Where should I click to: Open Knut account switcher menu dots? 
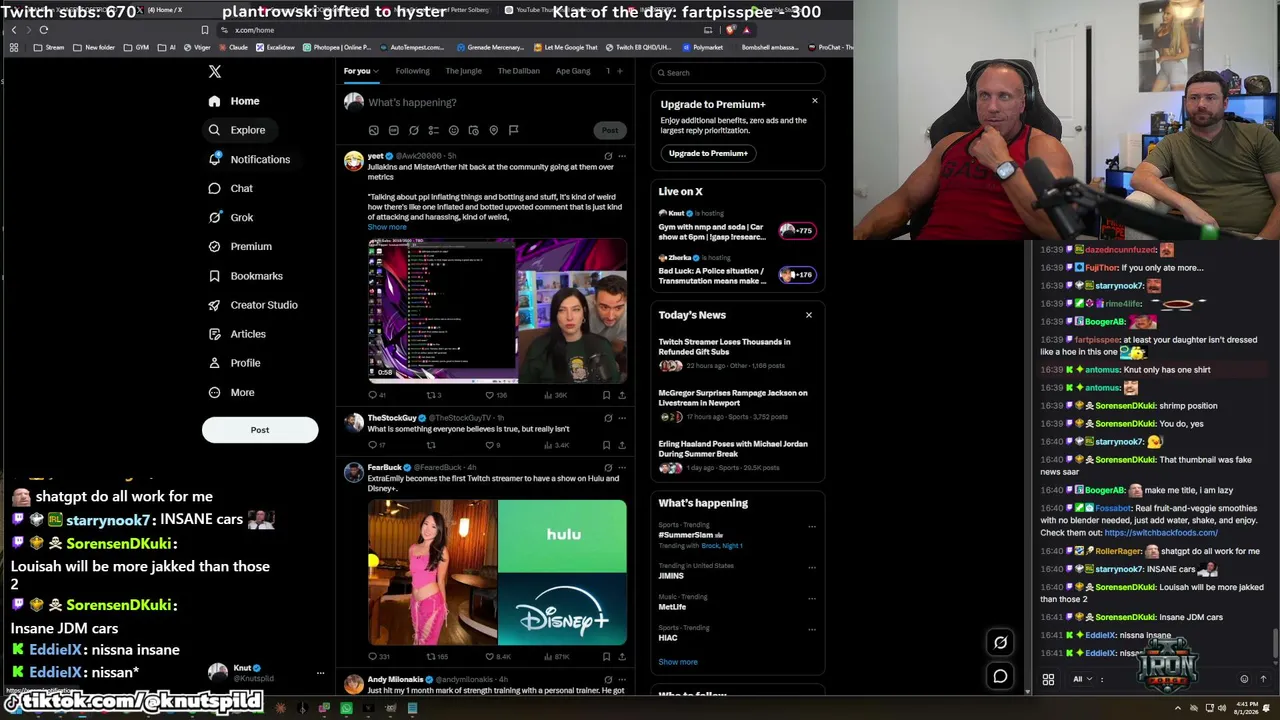320,673
